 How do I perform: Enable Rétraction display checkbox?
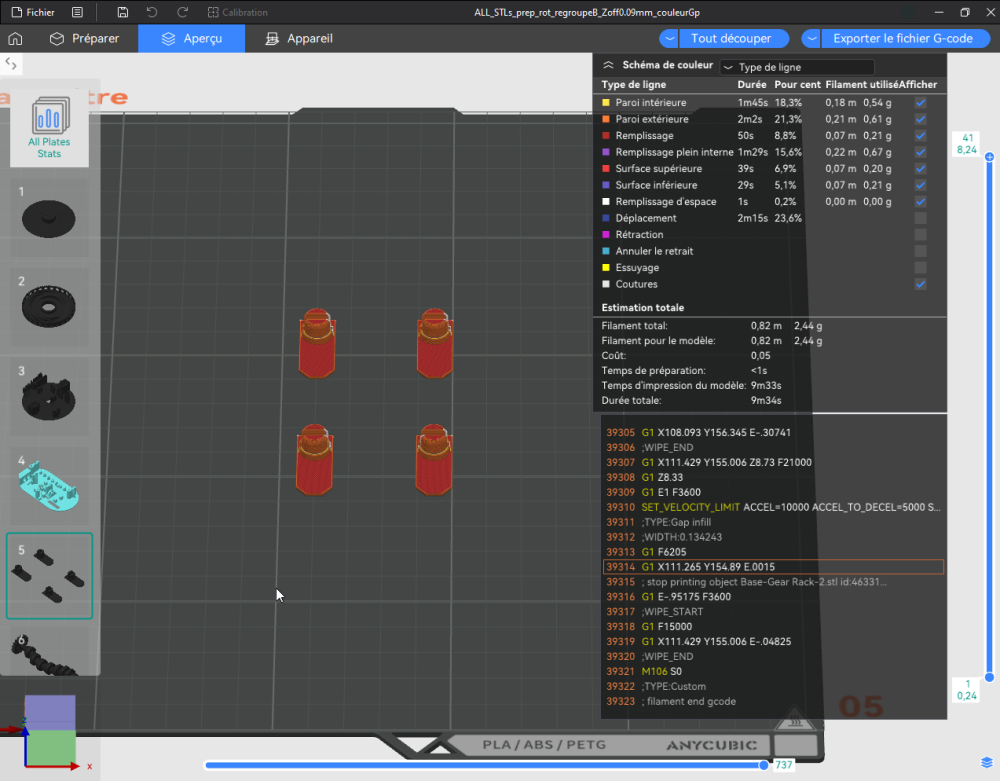920,235
